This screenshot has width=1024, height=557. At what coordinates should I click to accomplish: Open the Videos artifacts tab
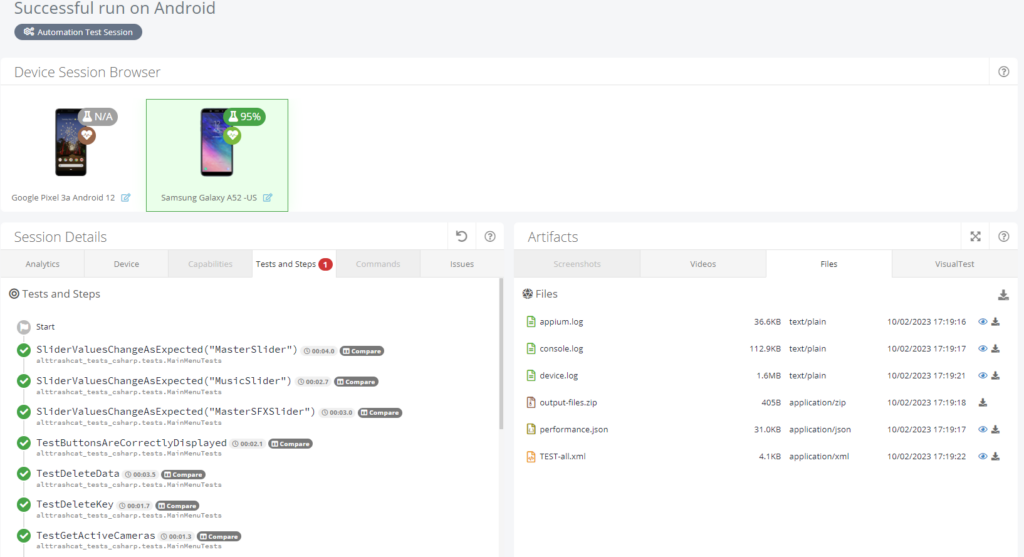[703, 264]
